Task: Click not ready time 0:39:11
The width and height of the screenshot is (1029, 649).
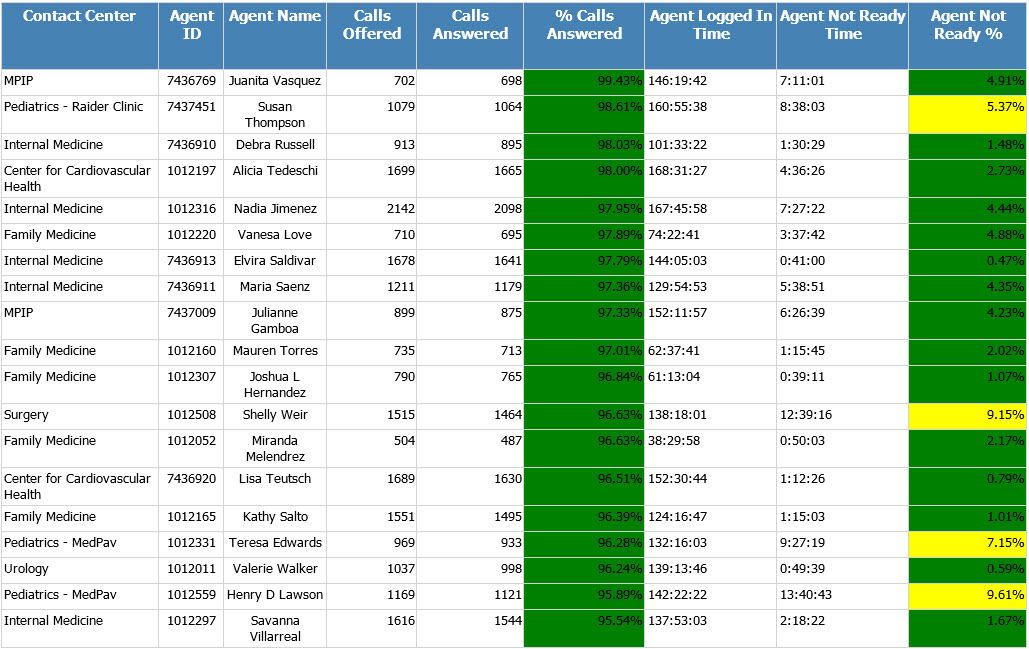Action: (843, 384)
